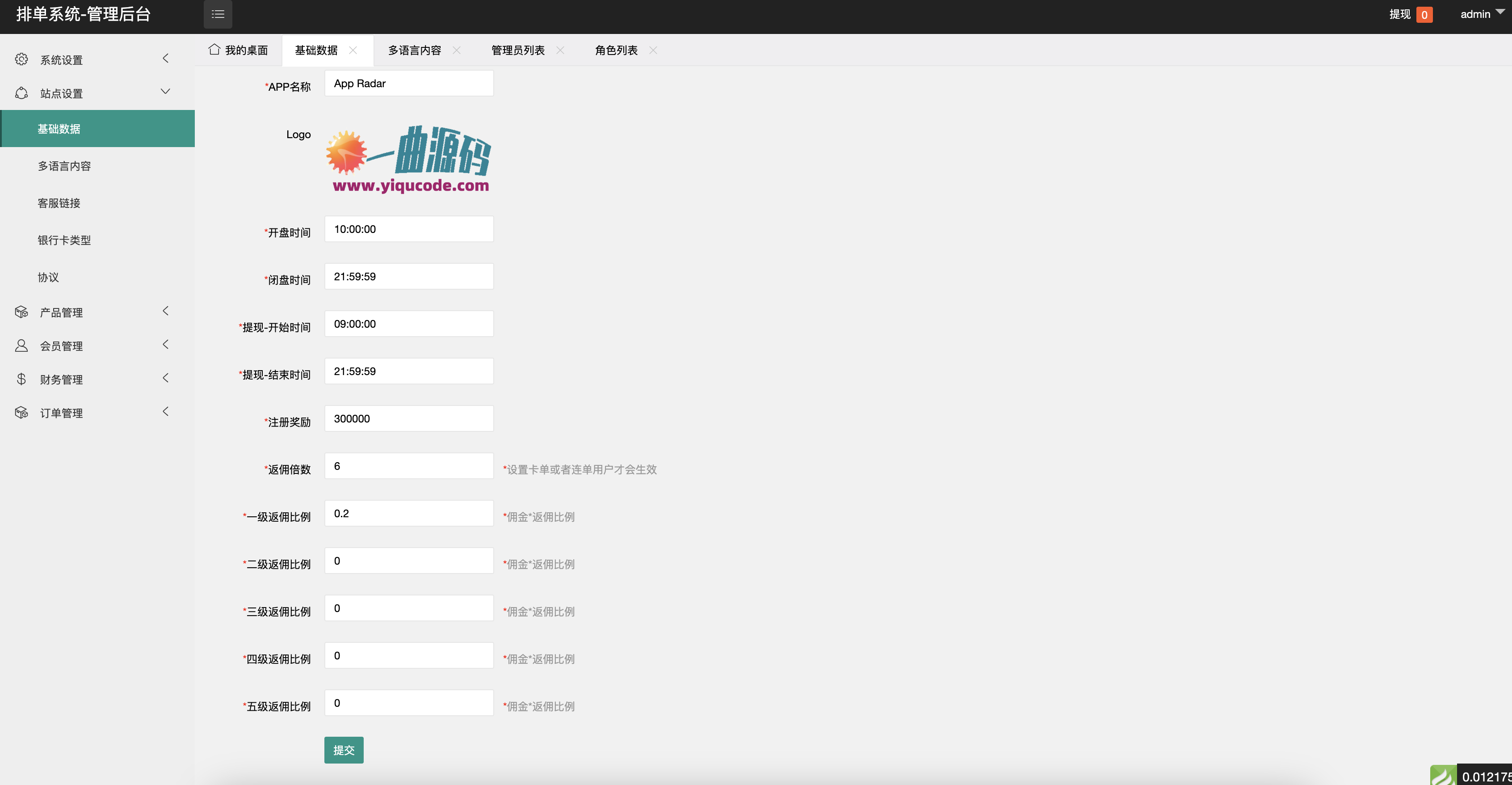The width and height of the screenshot is (1512, 785).
Task: Expand the 产品管理 menu chevron
Action: (x=165, y=311)
